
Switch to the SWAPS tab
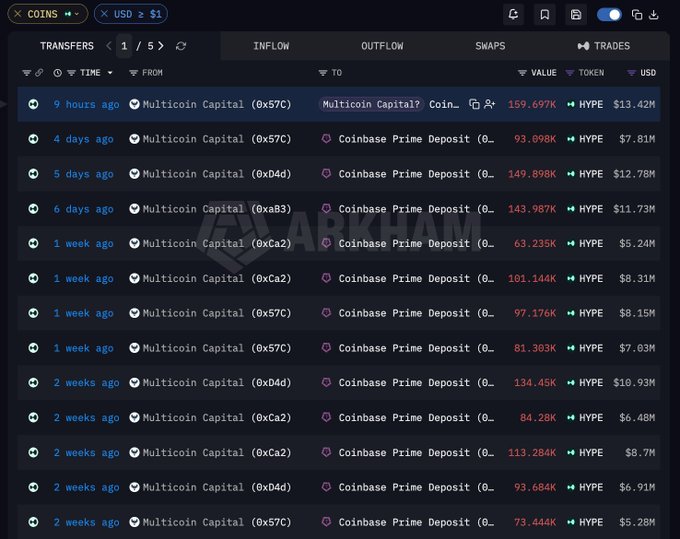[x=490, y=46]
